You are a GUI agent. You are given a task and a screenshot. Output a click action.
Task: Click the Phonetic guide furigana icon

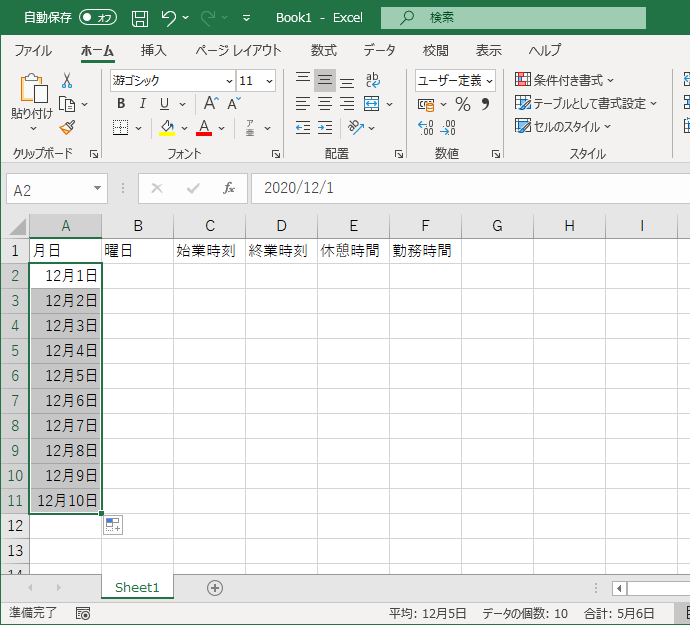250,128
